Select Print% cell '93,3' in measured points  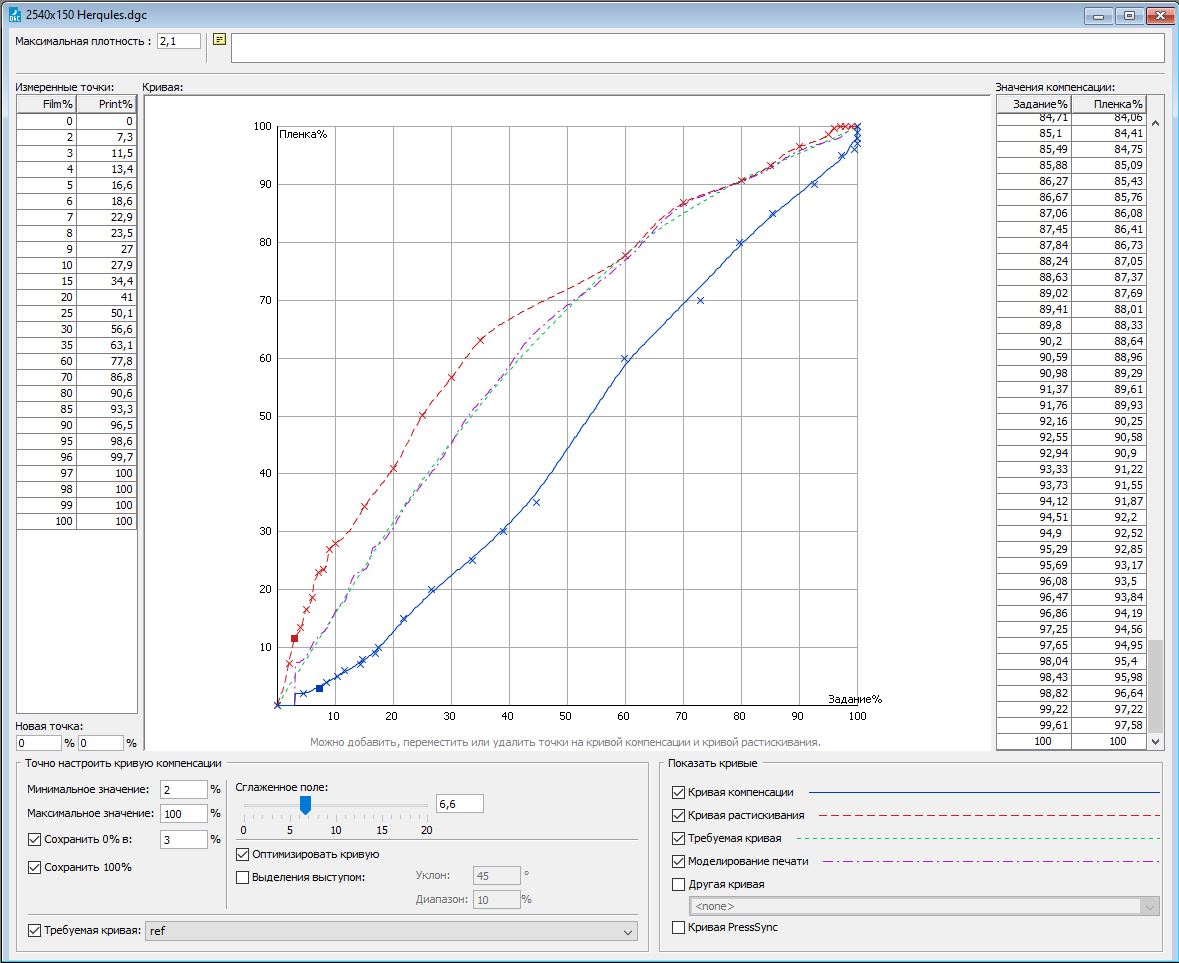107,409
